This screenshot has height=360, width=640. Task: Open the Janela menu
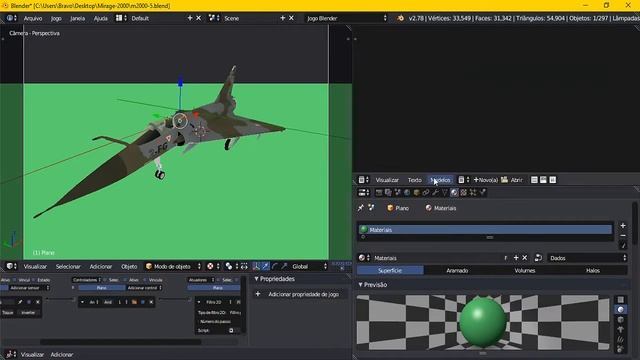(x=78, y=18)
